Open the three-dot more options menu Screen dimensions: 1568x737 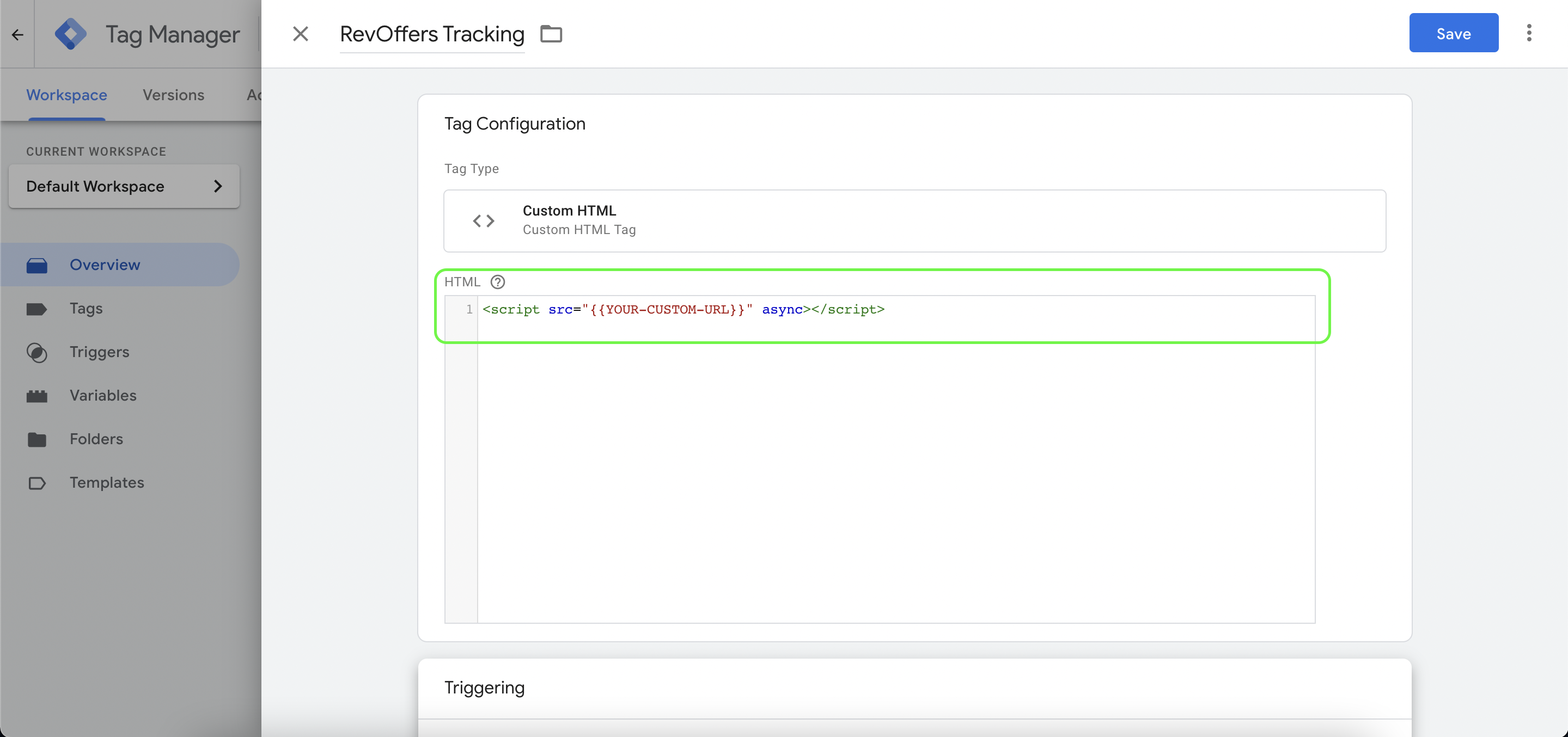click(x=1528, y=33)
